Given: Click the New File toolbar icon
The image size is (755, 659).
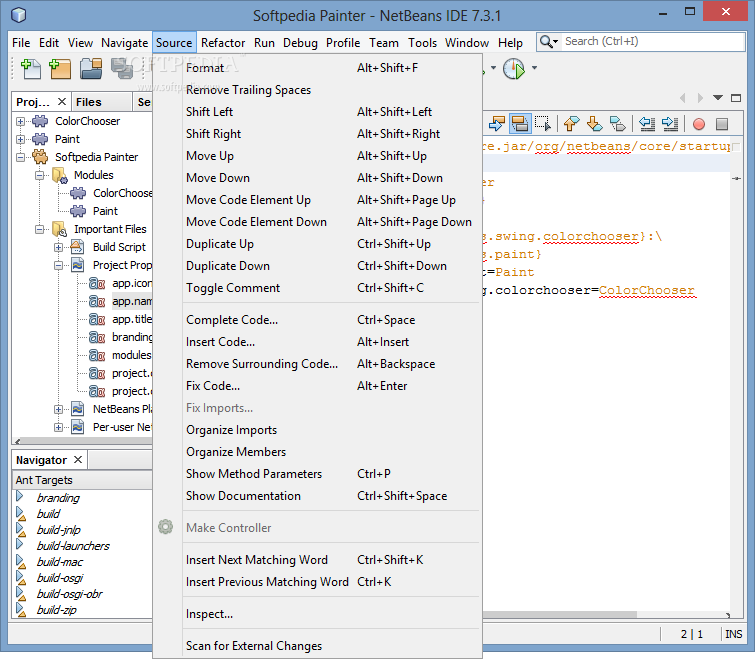Looking at the screenshot, I should tap(31, 68).
